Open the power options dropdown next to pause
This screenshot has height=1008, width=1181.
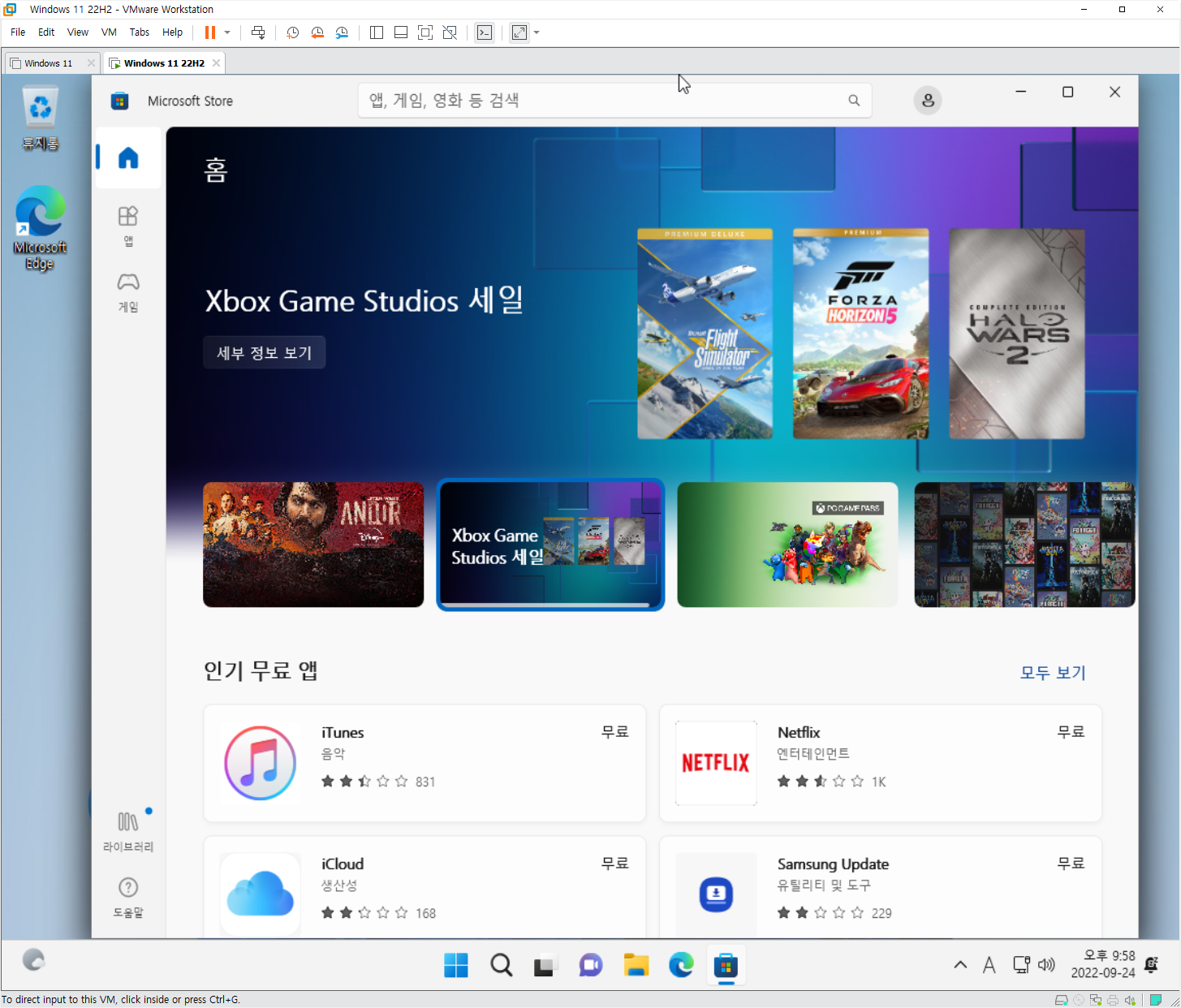227,32
